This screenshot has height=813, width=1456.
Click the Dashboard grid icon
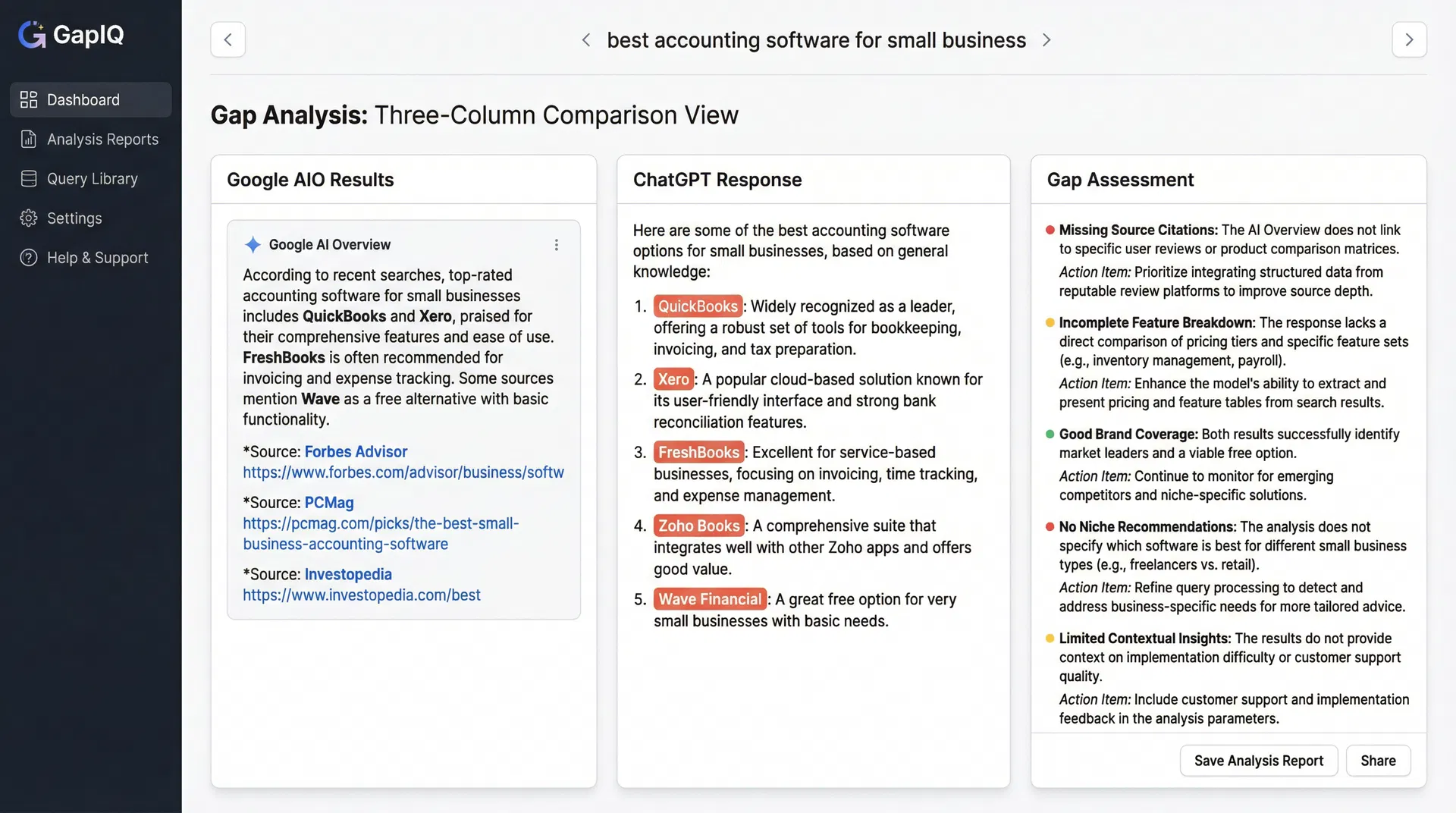coord(29,99)
